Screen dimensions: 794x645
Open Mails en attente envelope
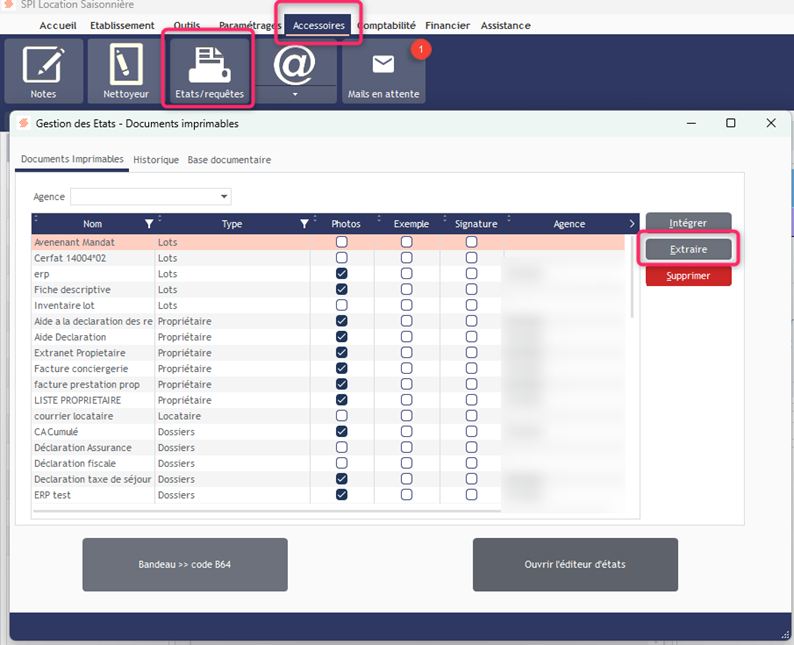click(384, 70)
